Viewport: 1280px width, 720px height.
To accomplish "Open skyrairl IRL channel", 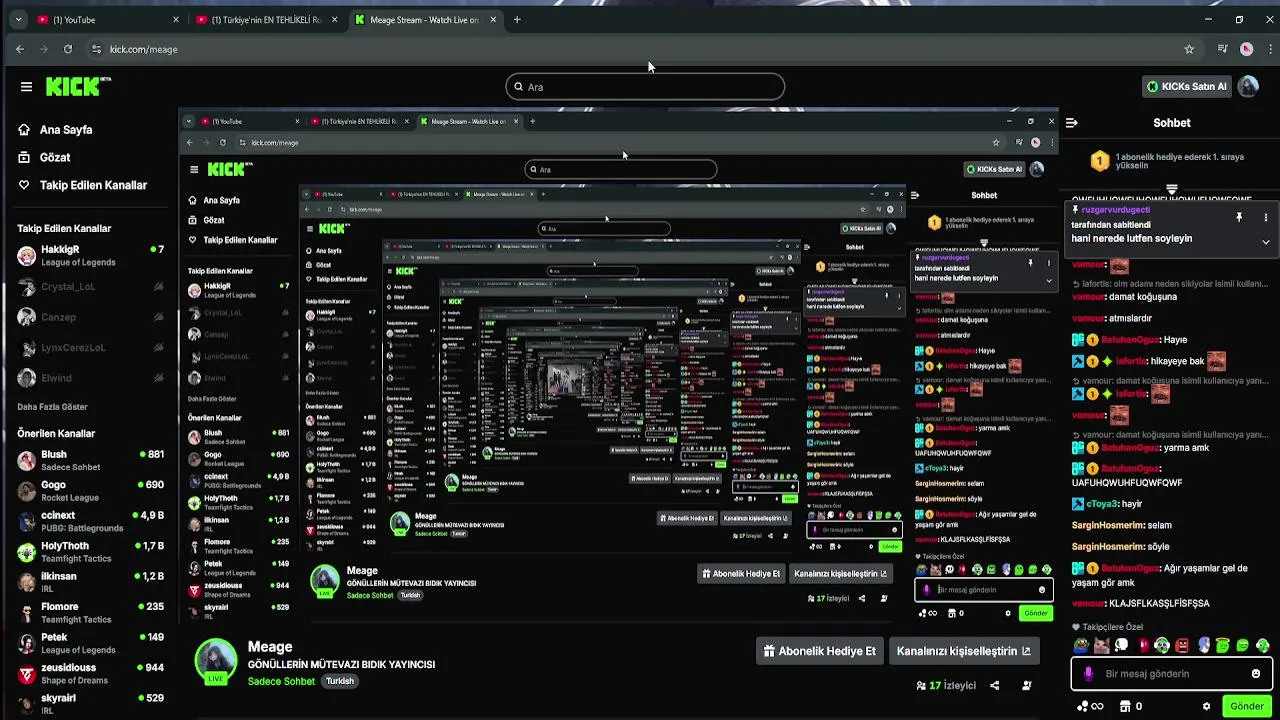I will 90,704.
